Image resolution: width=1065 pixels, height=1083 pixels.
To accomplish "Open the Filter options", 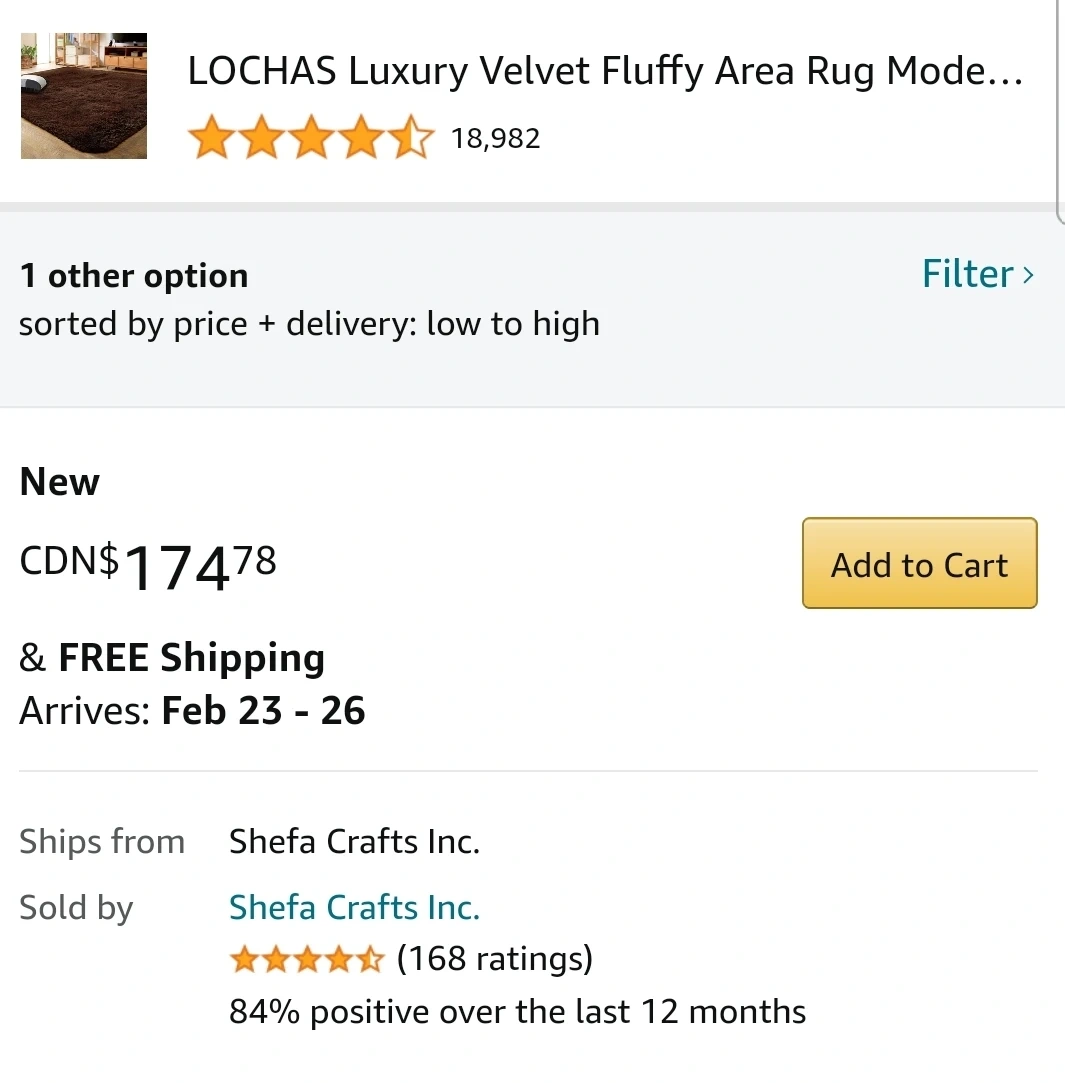I will [x=967, y=274].
